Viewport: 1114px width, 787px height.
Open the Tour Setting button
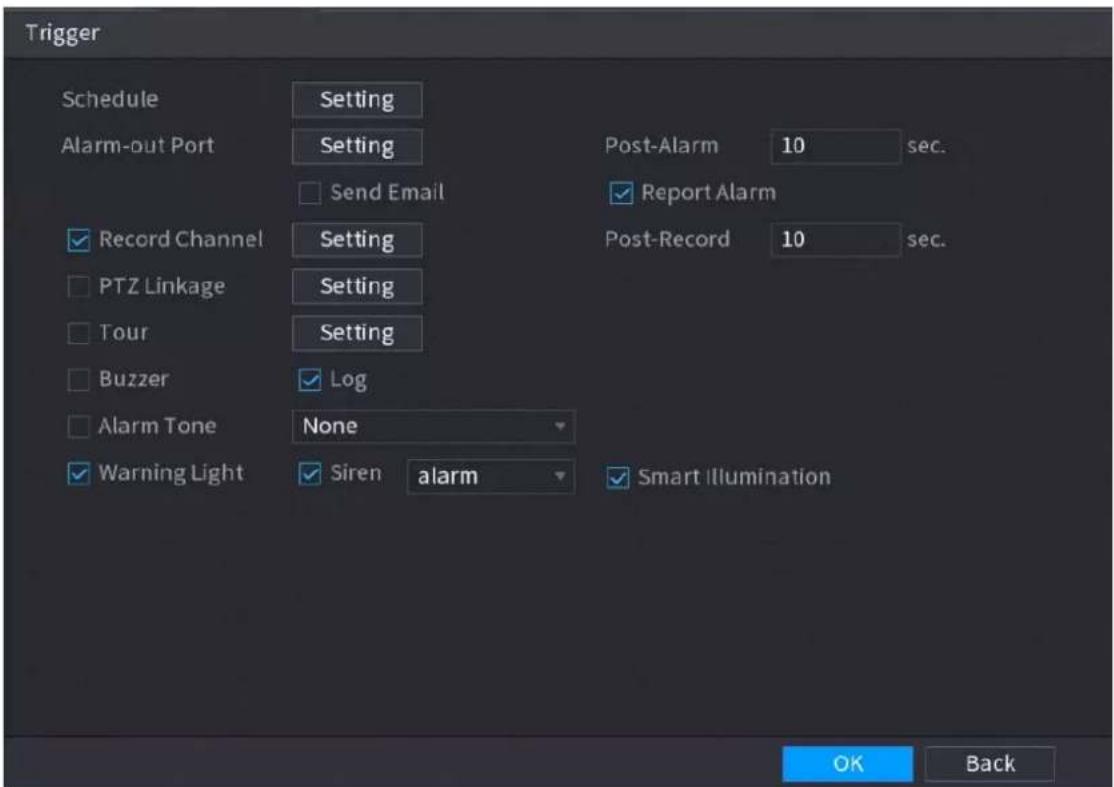click(x=357, y=332)
